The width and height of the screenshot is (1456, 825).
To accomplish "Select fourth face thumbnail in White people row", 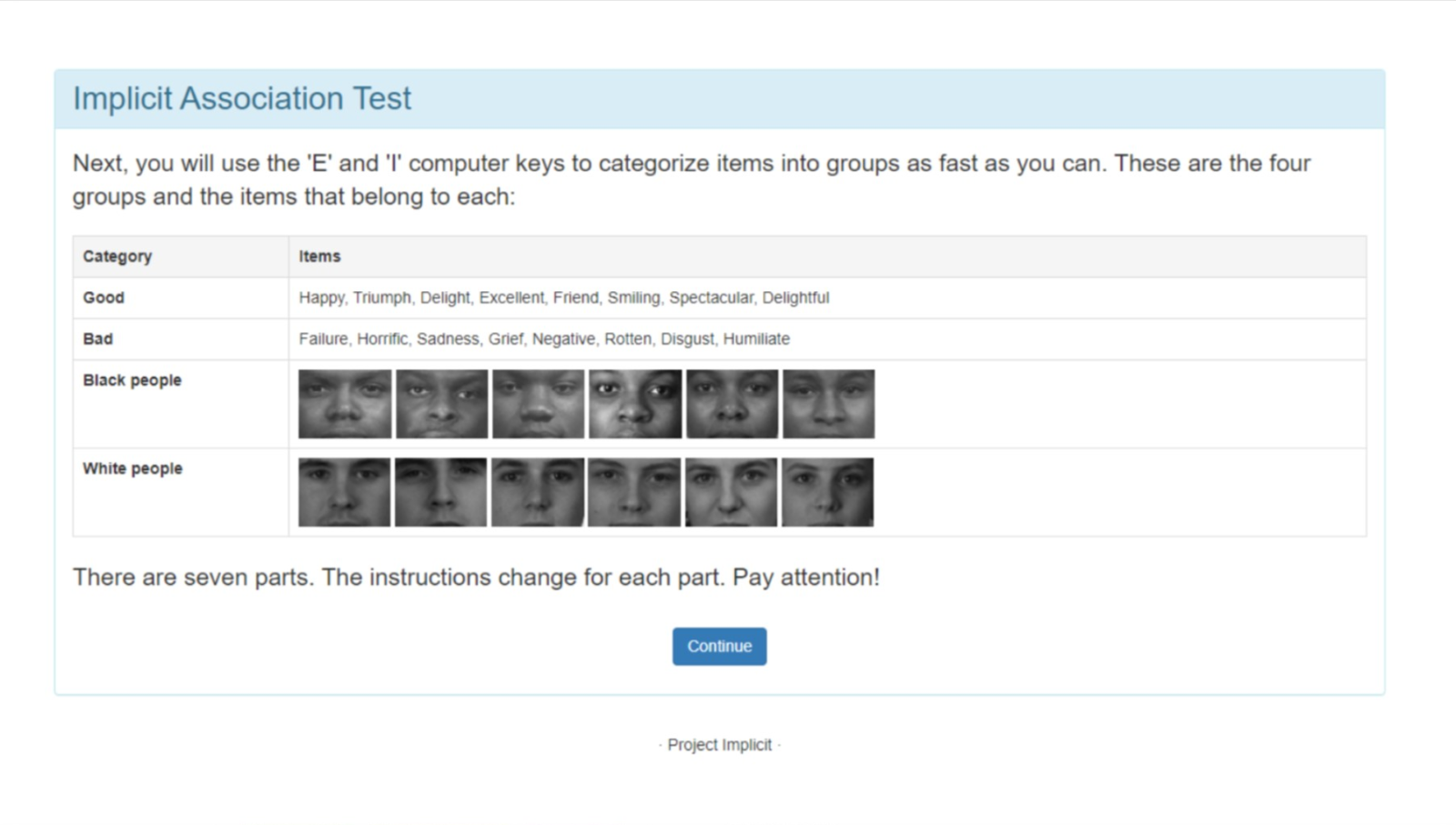I will [x=634, y=492].
